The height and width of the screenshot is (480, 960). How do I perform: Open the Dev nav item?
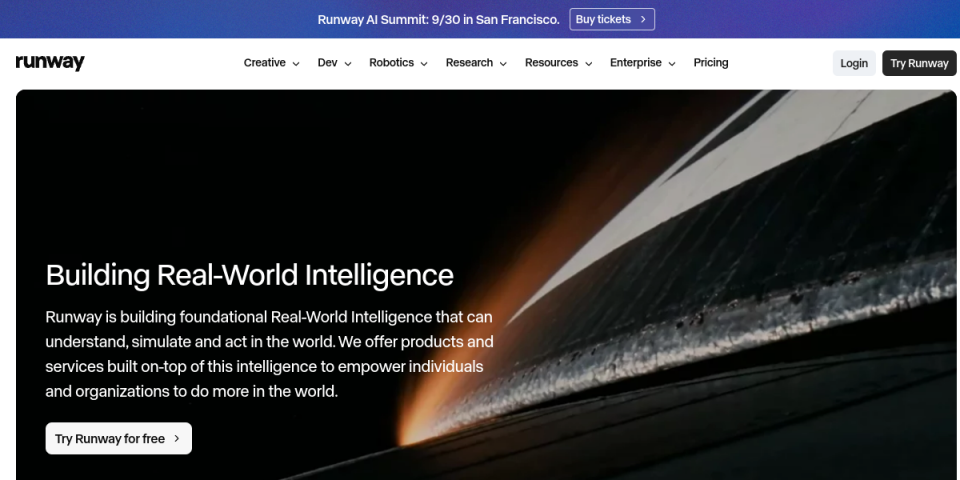328,62
